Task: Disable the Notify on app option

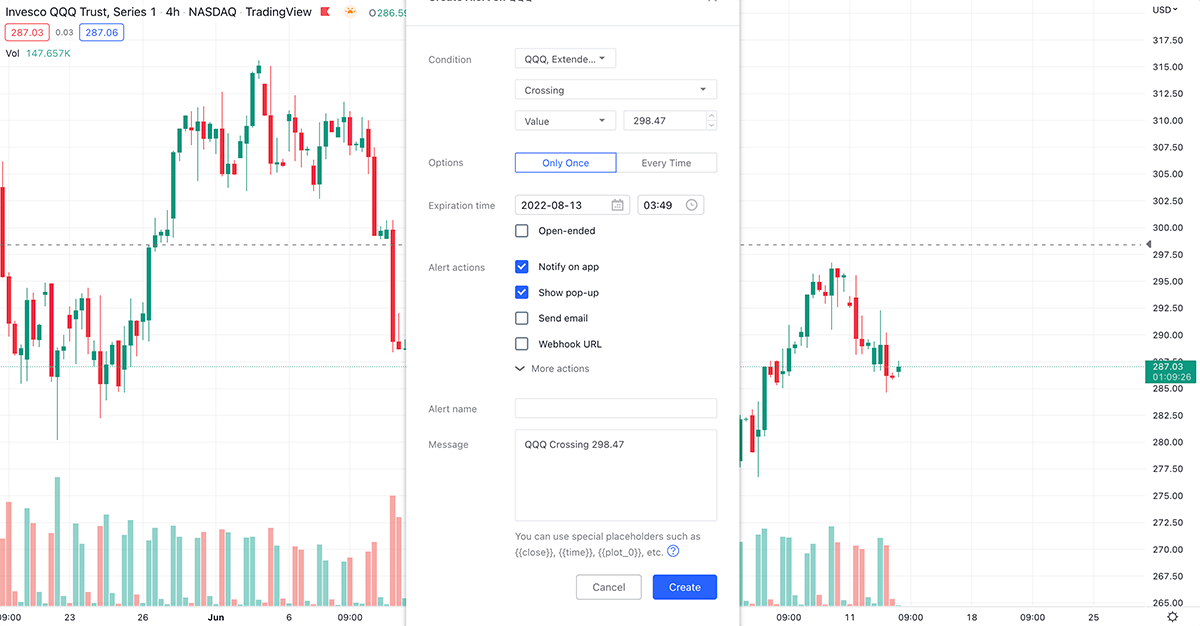Action: pos(521,266)
